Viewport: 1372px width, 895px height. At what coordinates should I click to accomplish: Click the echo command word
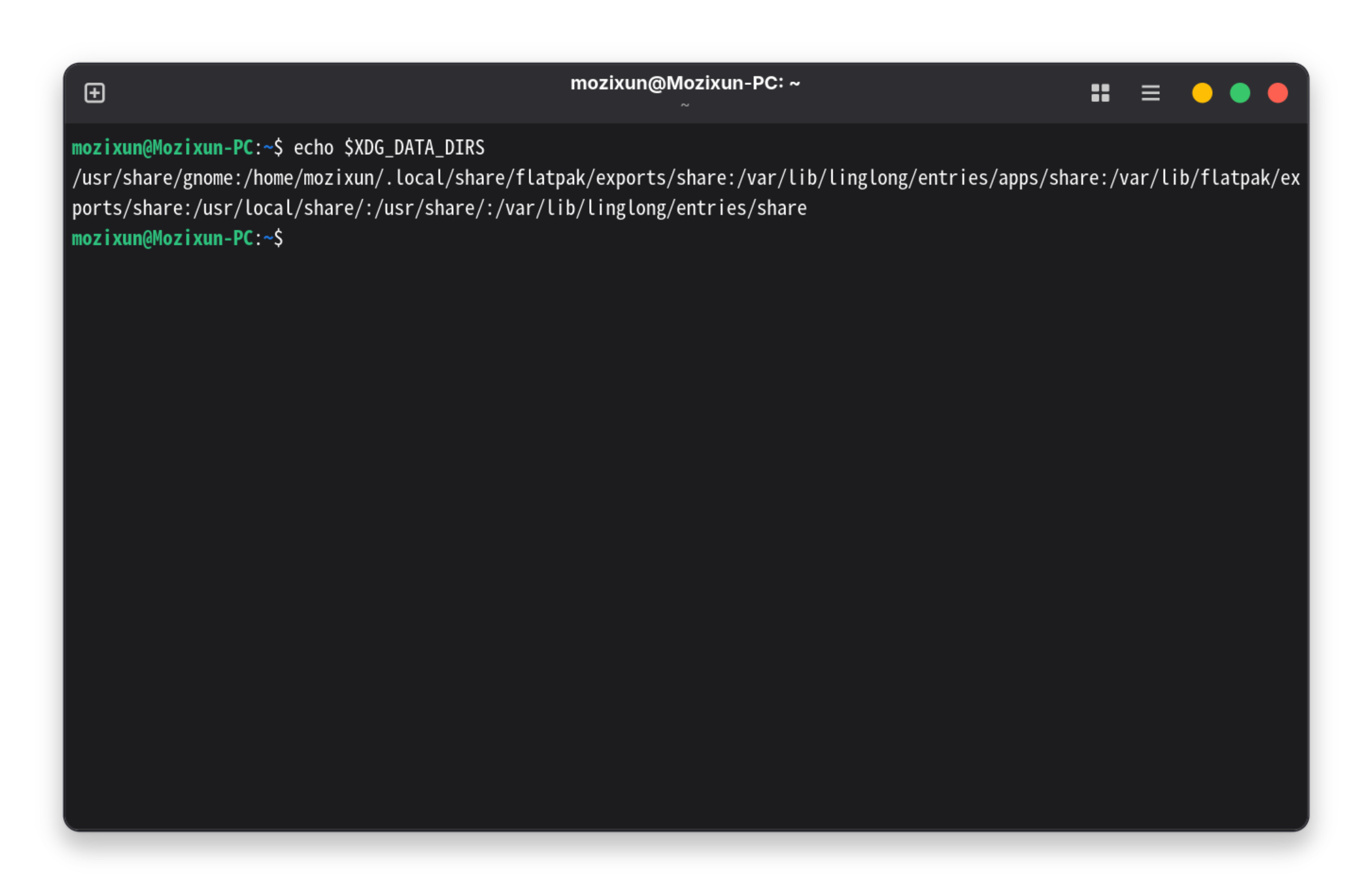313,148
